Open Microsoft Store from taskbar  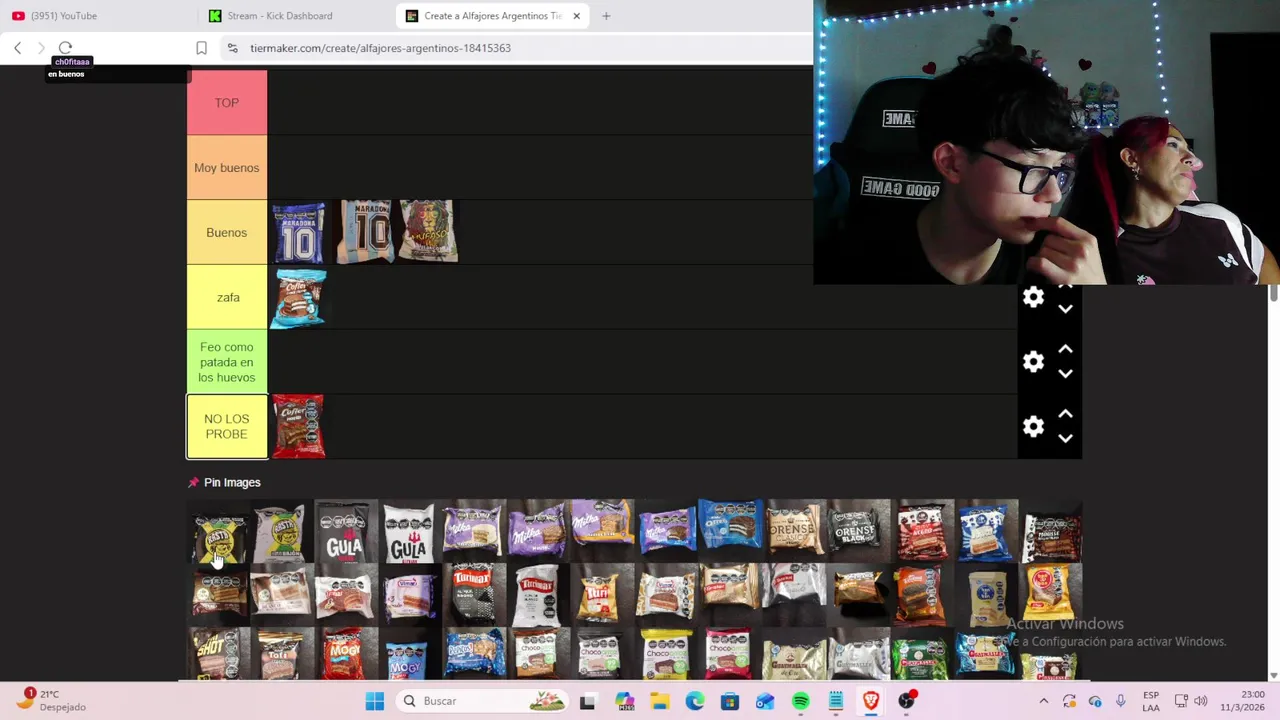[730, 701]
